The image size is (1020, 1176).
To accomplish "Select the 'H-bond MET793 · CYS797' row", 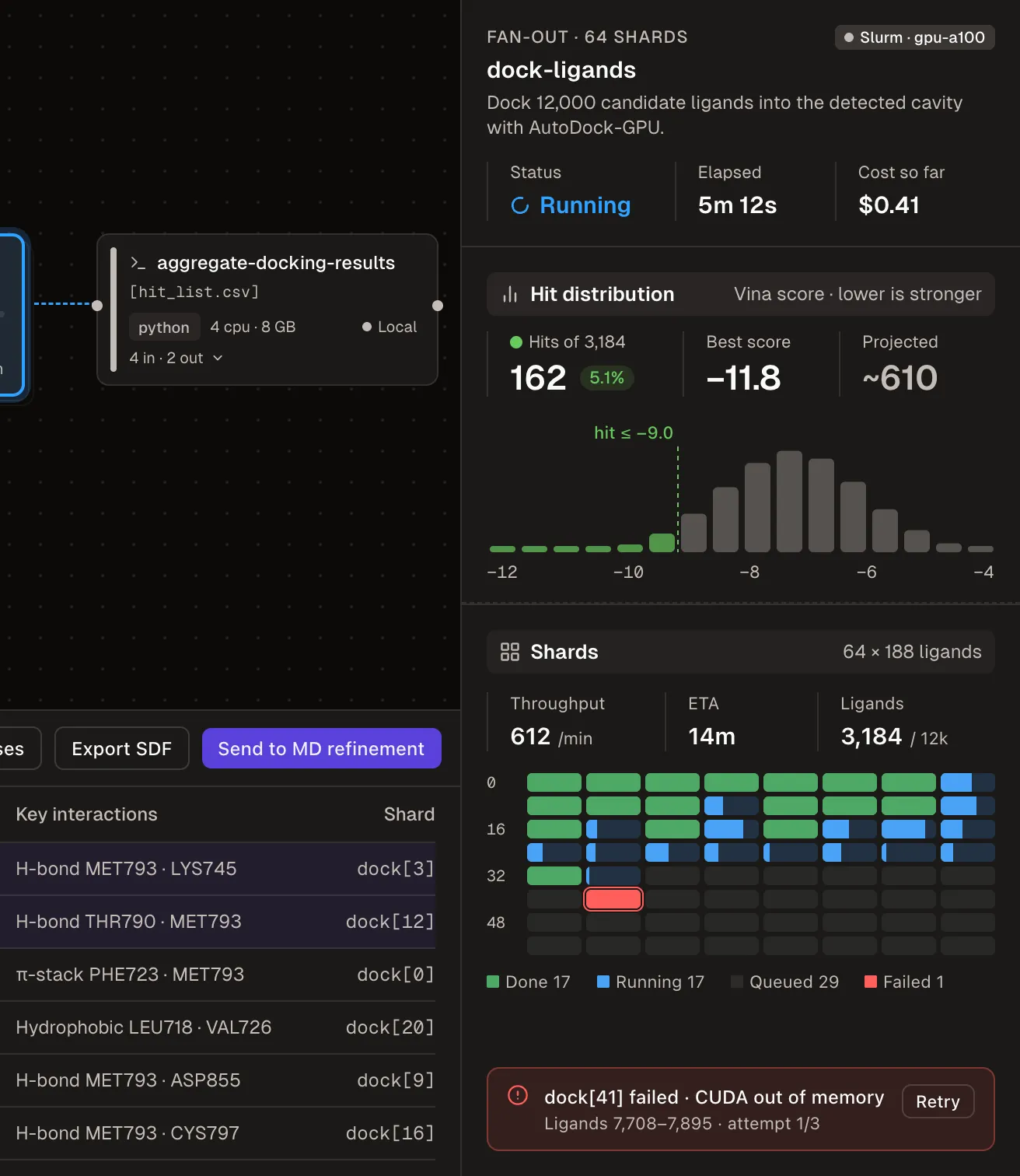I will click(x=218, y=1133).
